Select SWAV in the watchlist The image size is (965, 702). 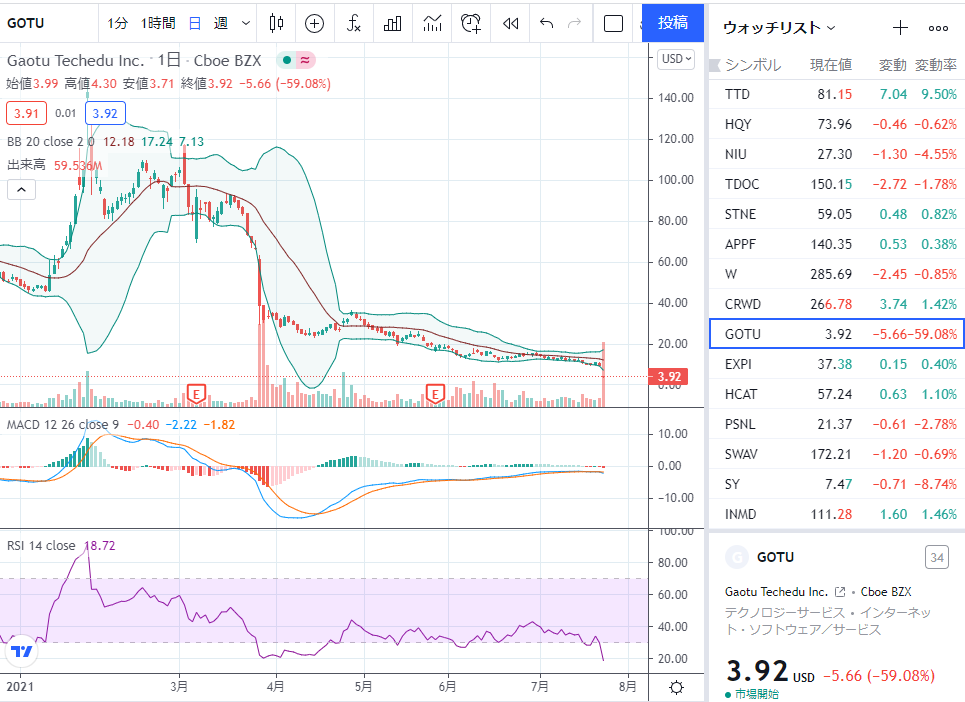click(837, 454)
